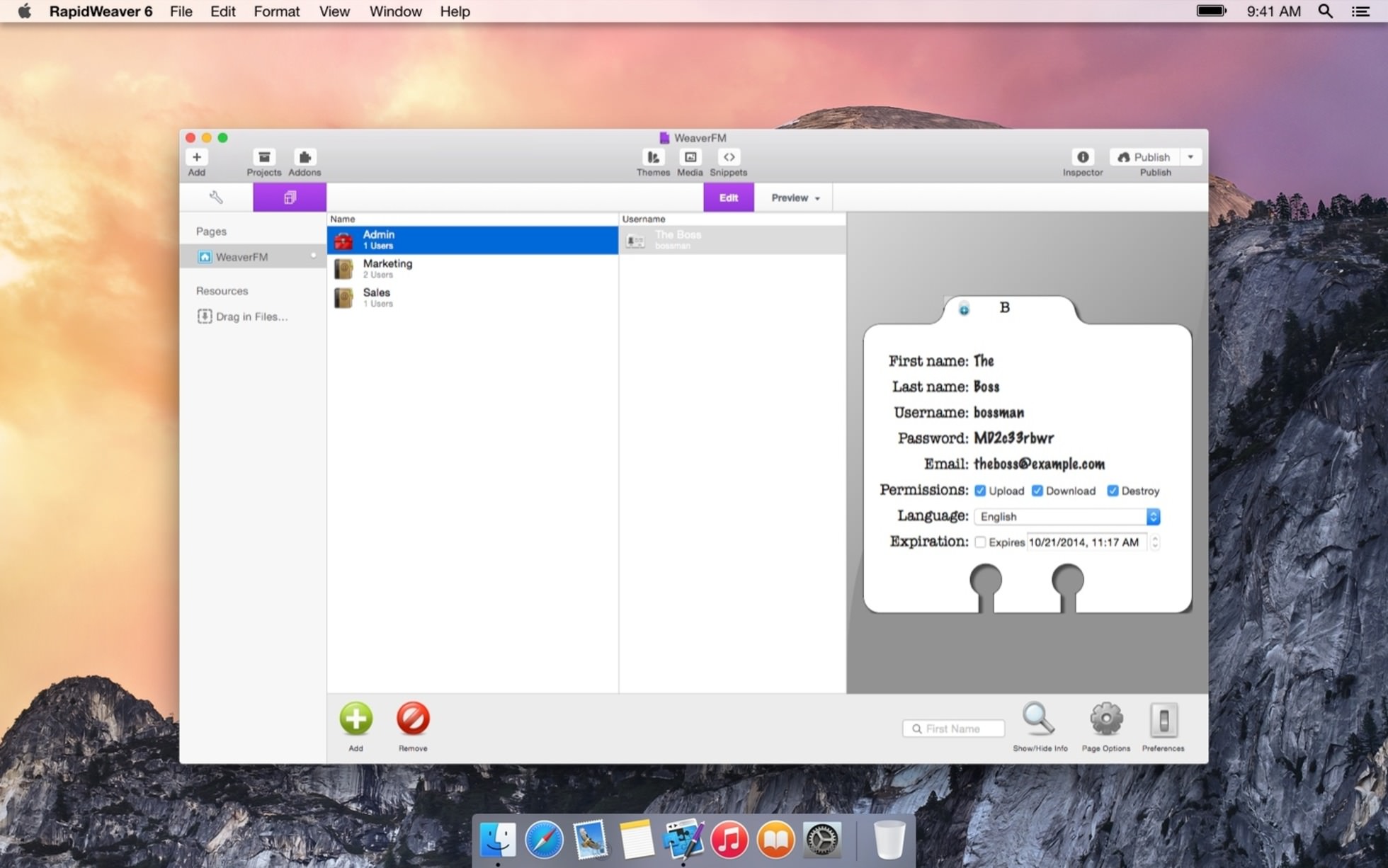Click the green Add button
This screenshot has height=868, width=1388.
[355, 719]
